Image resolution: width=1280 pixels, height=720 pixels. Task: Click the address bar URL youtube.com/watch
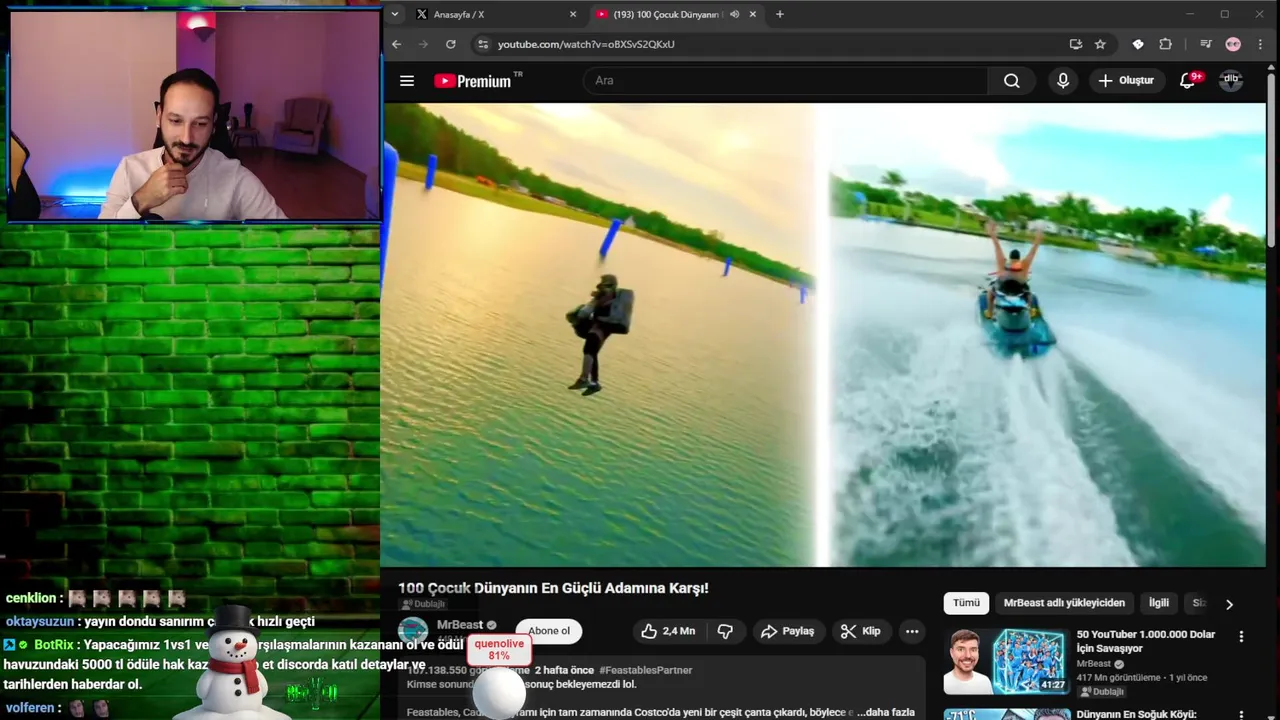click(586, 44)
